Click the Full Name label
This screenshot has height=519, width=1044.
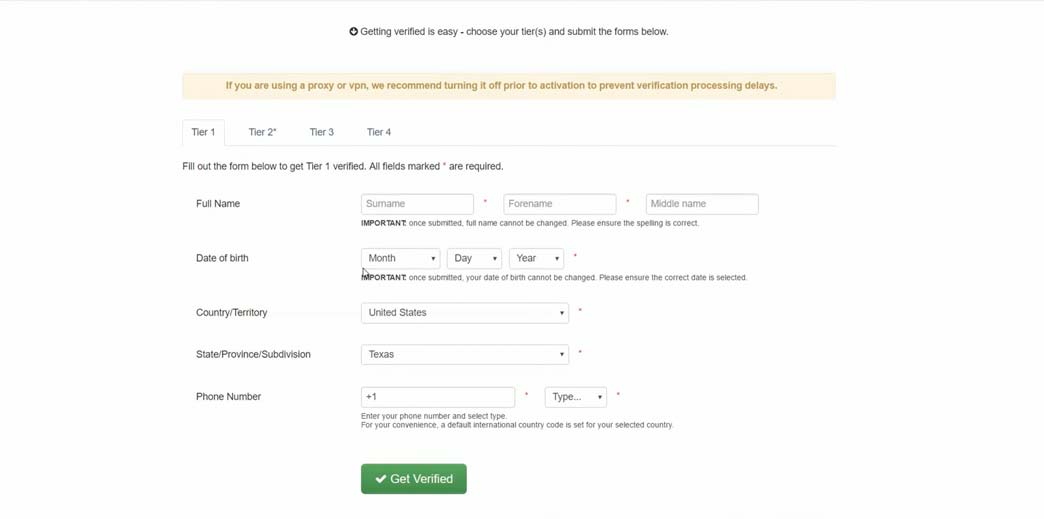click(x=218, y=204)
